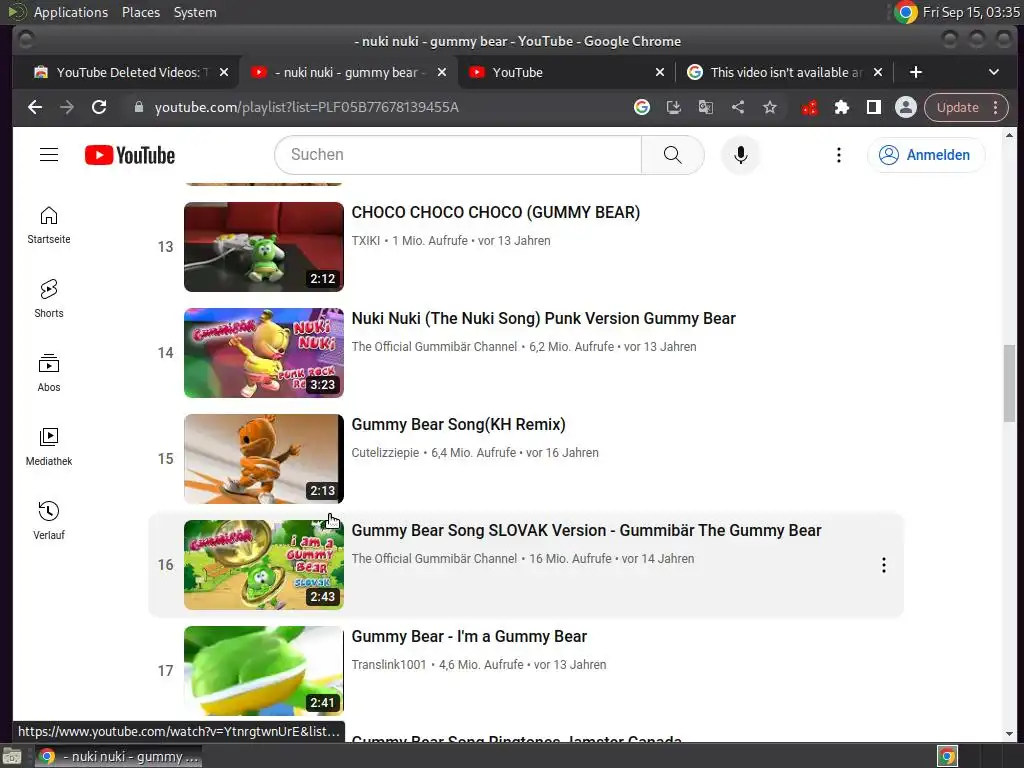Viewport: 1024px width, 768px height.
Task: Go back with browser back arrow
Action: point(35,107)
